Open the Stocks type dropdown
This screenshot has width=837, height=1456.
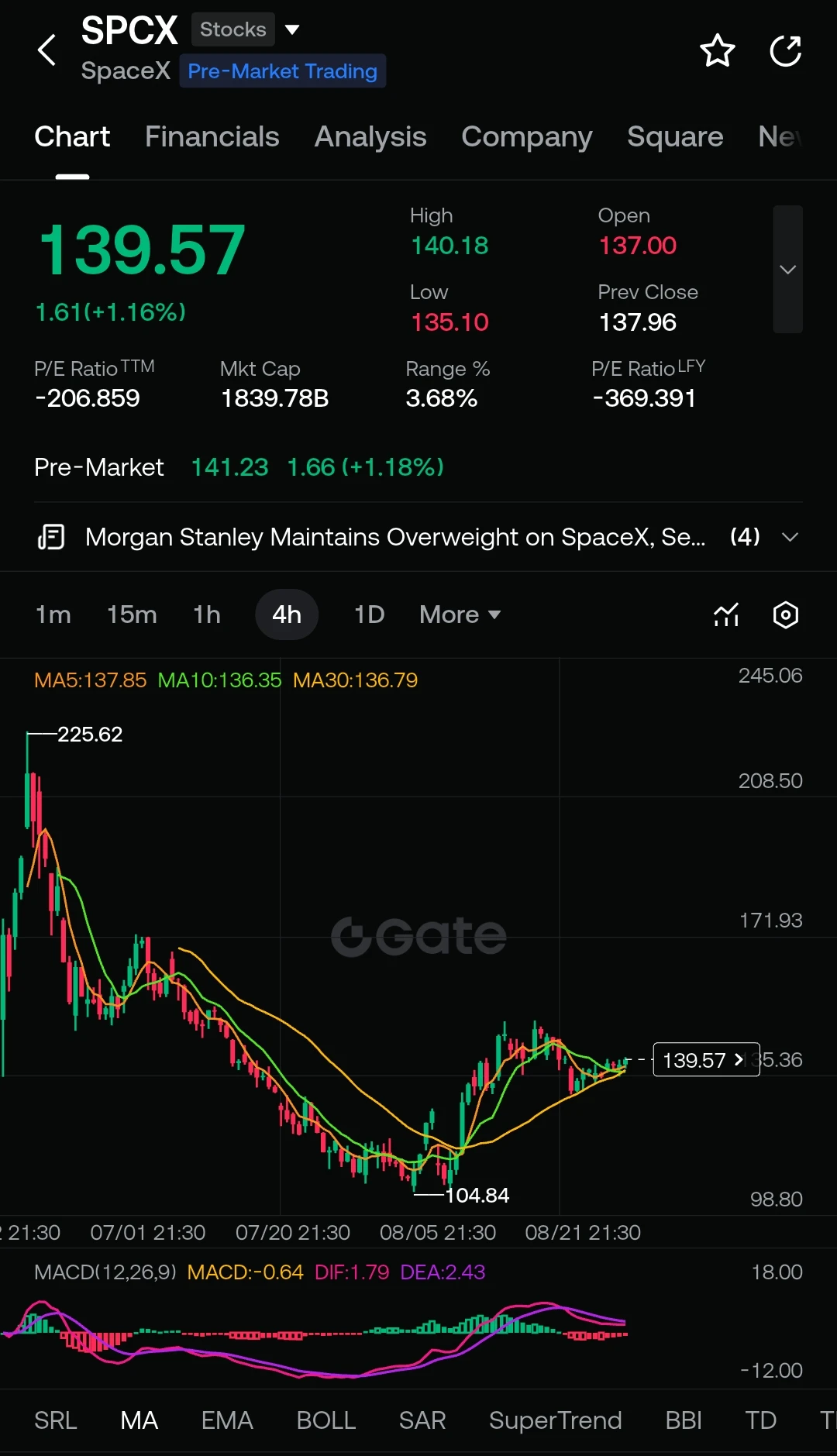tap(245, 29)
